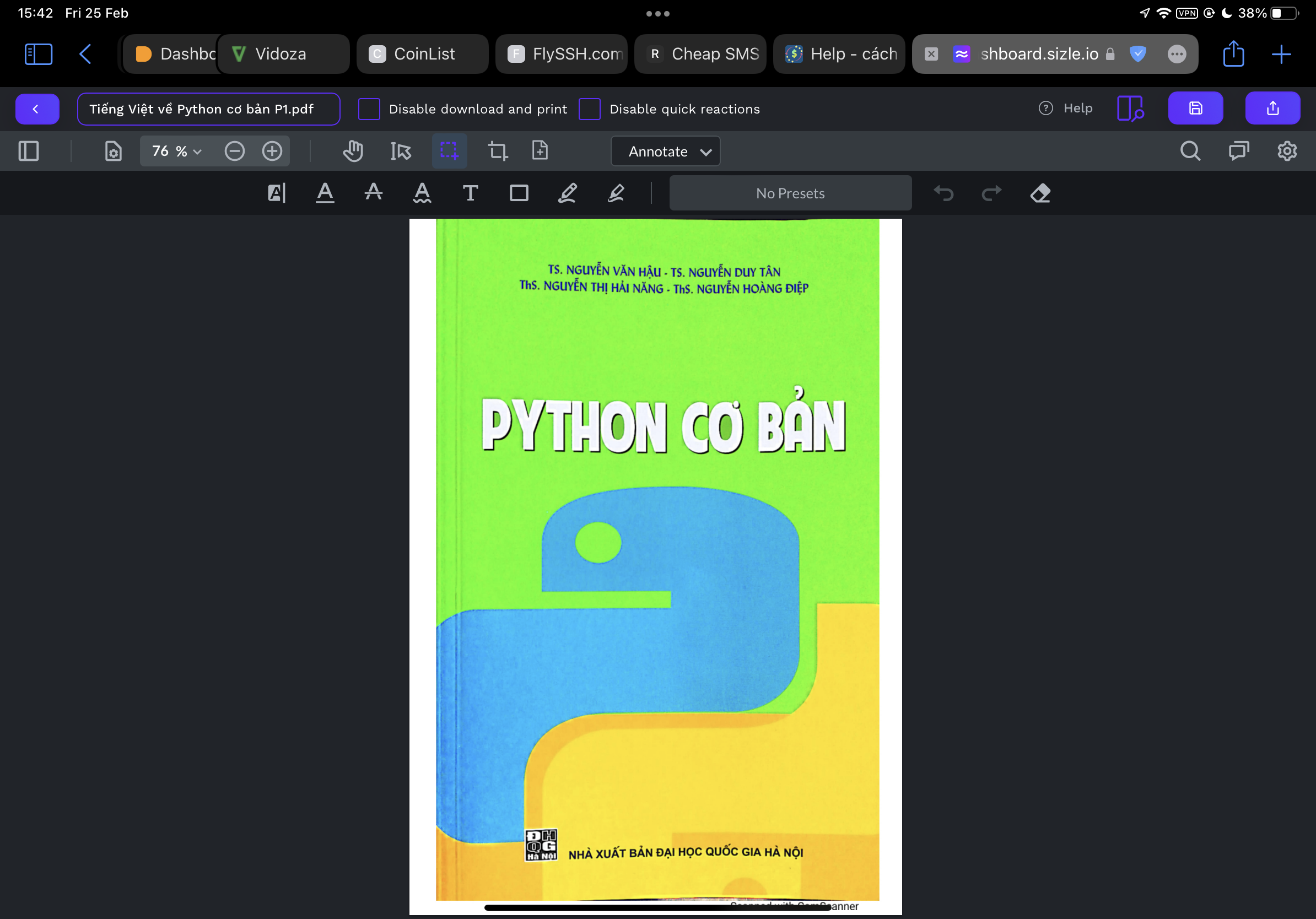The width and height of the screenshot is (1316, 919).
Task: Enable Disable quick reactions checkbox
Action: (589, 109)
